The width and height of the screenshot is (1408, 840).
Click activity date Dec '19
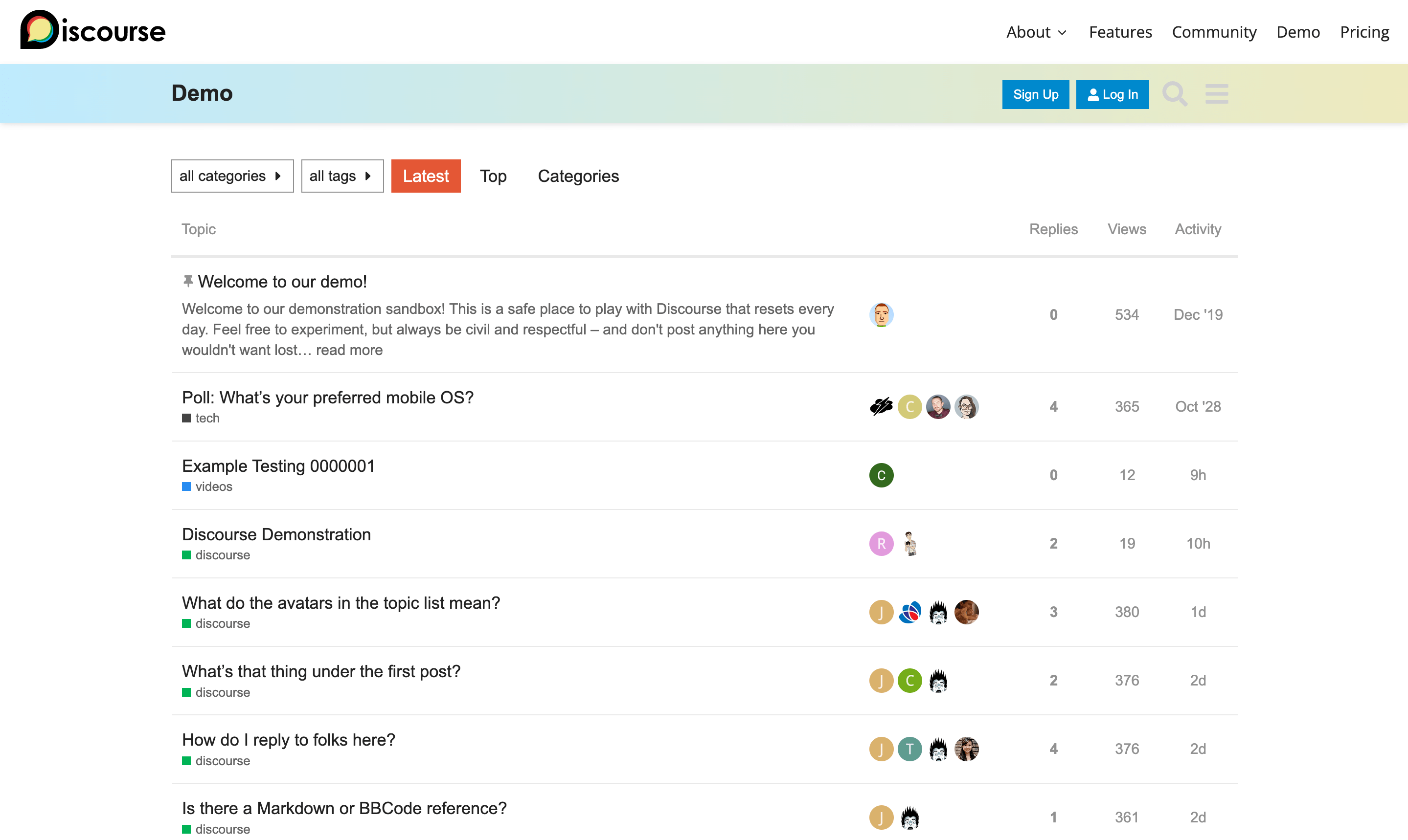(1198, 315)
